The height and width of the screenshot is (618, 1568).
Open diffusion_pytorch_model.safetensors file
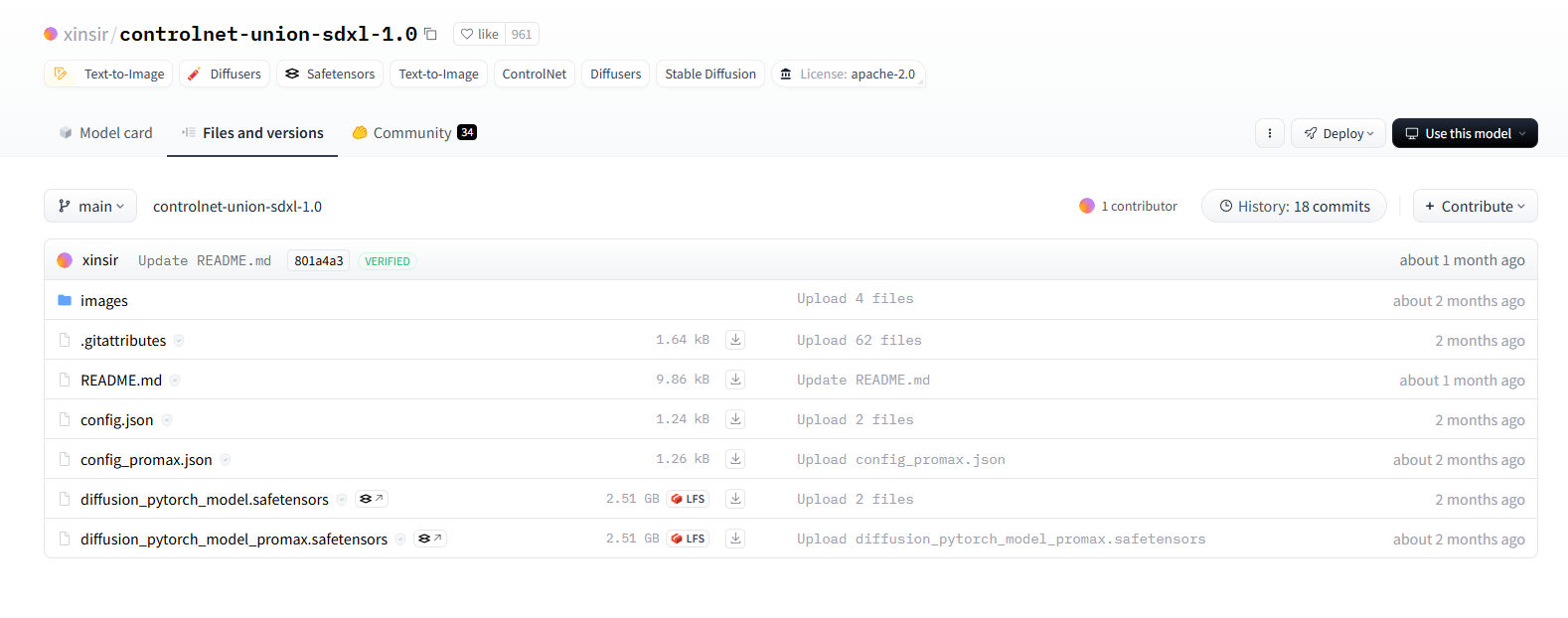pyautogui.click(x=205, y=499)
